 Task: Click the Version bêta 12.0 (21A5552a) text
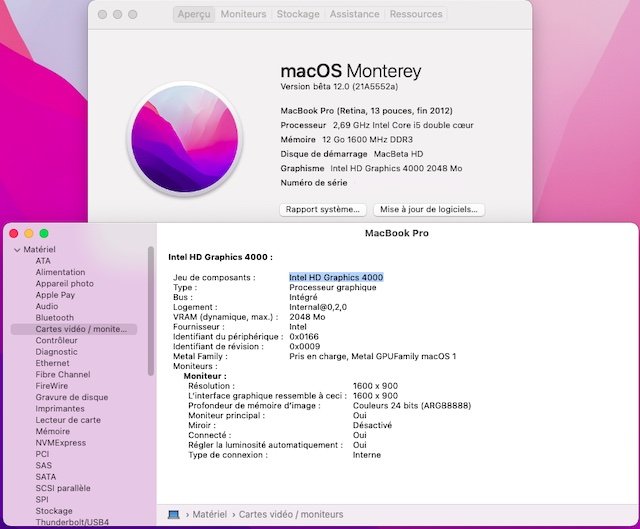(339, 87)
